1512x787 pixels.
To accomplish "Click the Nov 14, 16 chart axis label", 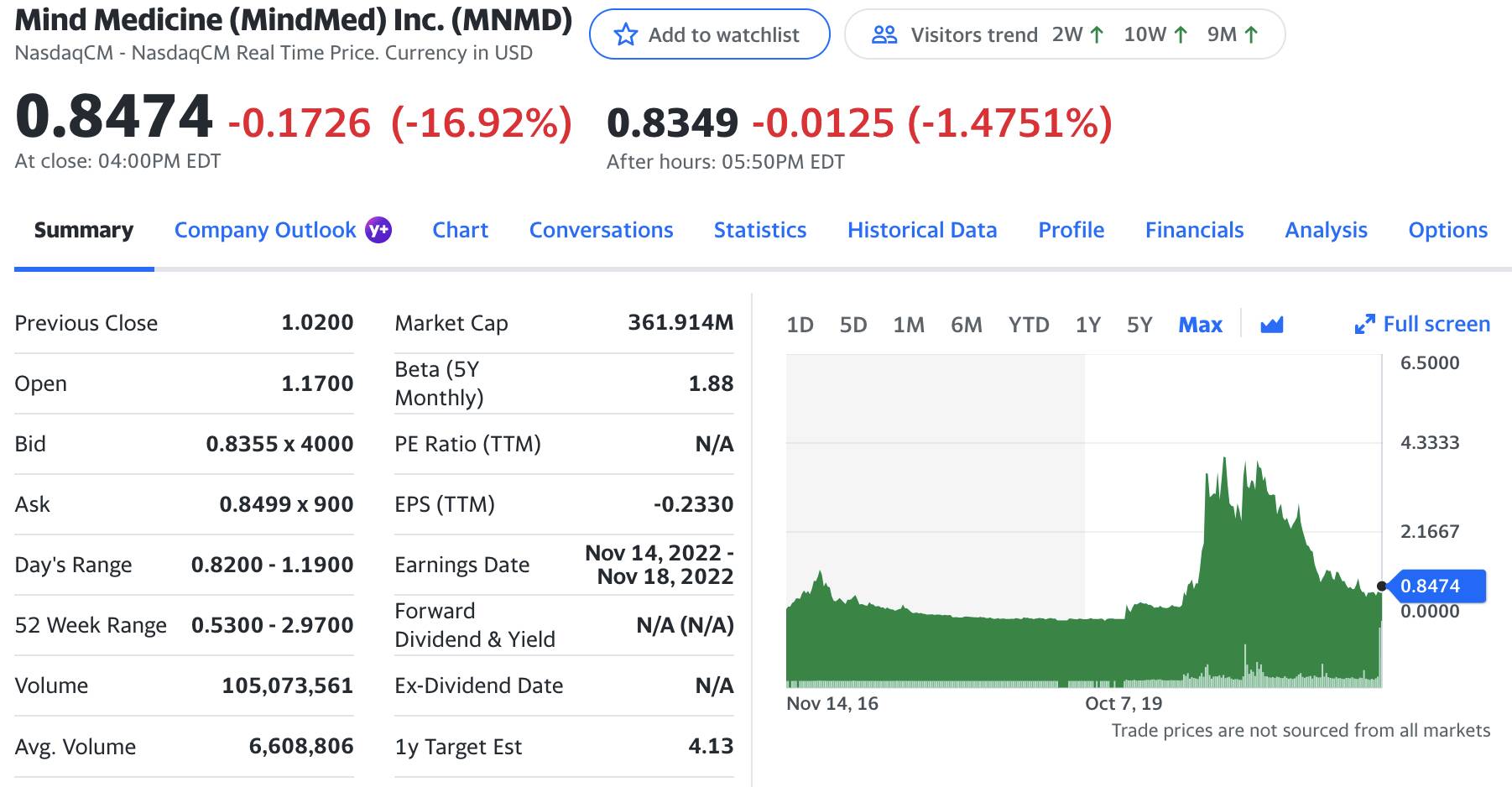I will click(x=832, y=703).
